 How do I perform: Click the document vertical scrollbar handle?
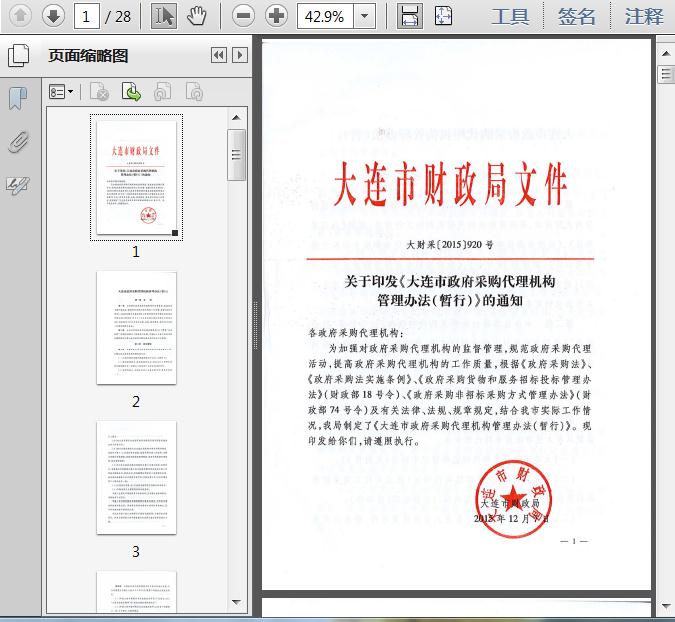666,74
